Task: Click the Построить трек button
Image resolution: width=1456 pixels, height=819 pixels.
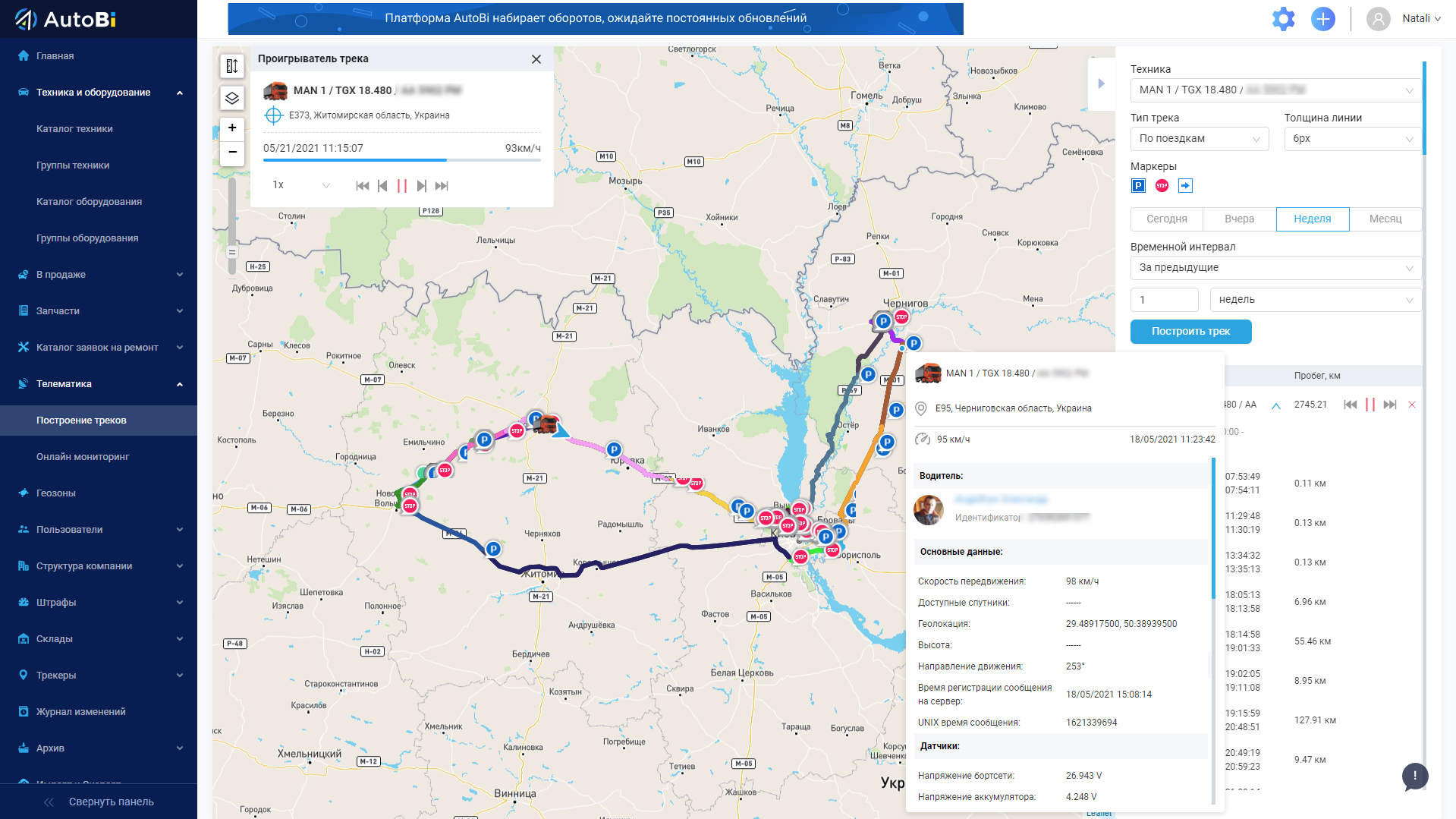Action: coord(1190,332)
